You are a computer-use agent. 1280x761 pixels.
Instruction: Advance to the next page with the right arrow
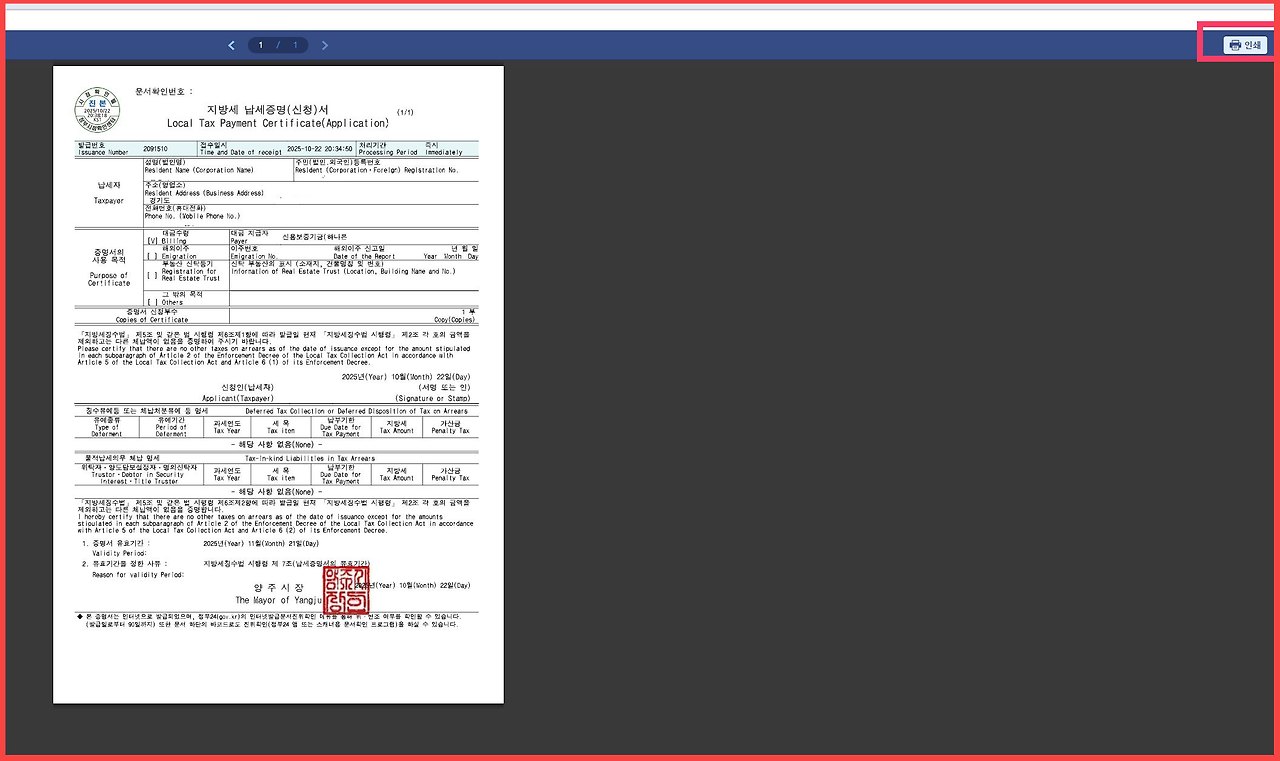324,45
